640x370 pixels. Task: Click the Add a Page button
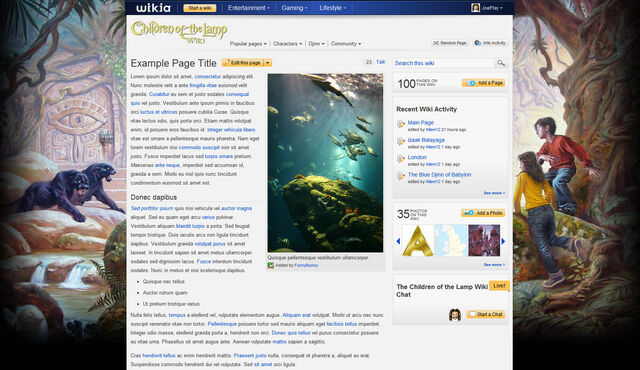click(483, 83)
